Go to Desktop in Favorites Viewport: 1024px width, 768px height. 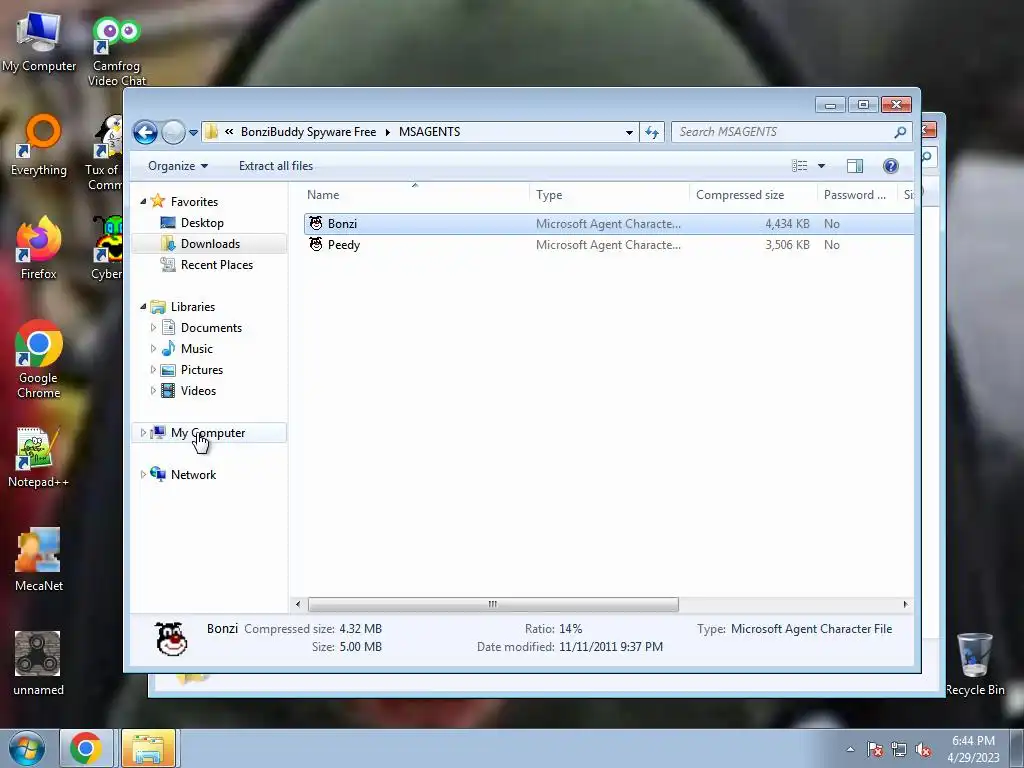coord(202,223)
